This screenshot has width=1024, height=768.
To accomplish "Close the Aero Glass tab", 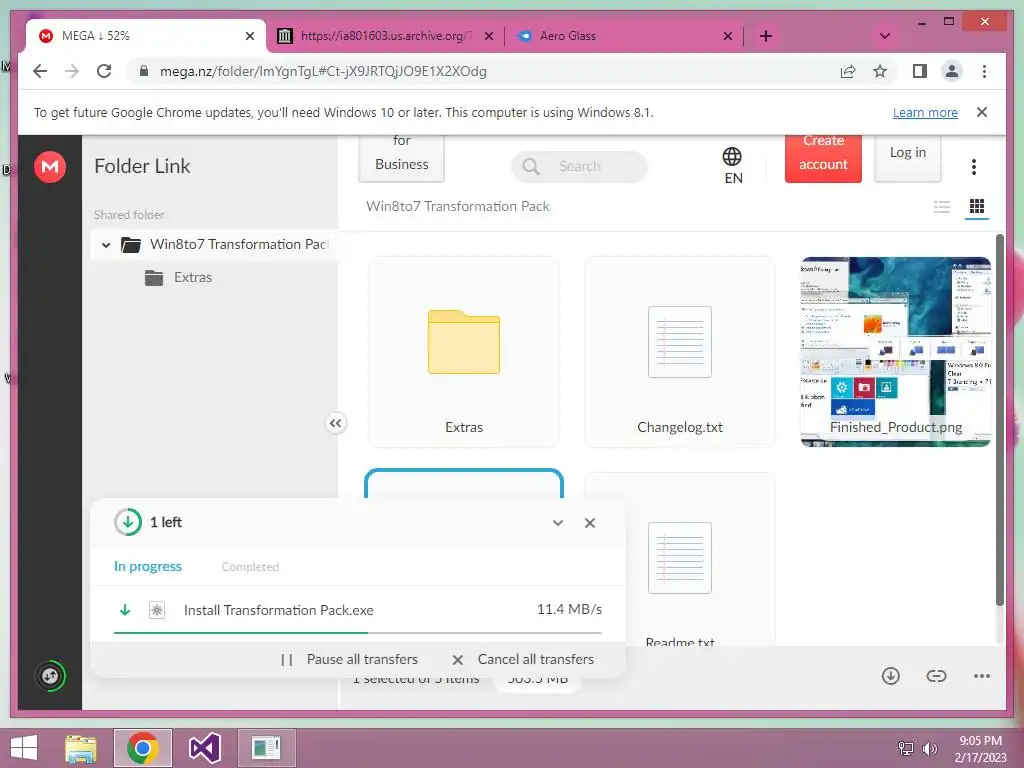I will (728, 36).
